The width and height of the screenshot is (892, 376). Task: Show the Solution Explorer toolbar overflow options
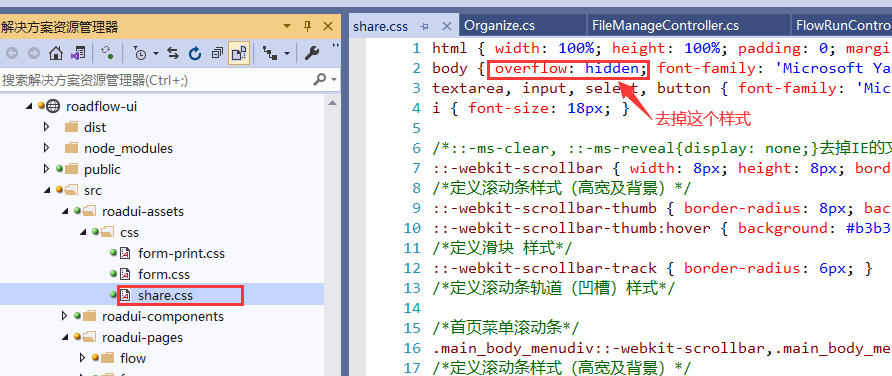coord(335,47)
